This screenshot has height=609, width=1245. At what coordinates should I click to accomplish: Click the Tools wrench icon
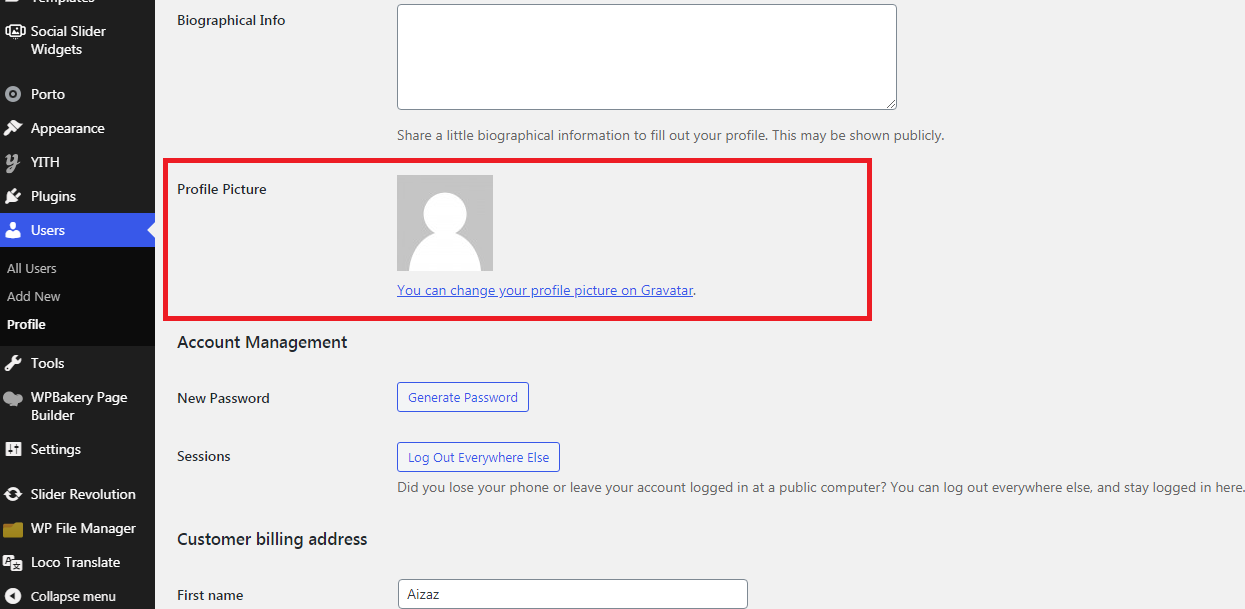click(13, 363)
